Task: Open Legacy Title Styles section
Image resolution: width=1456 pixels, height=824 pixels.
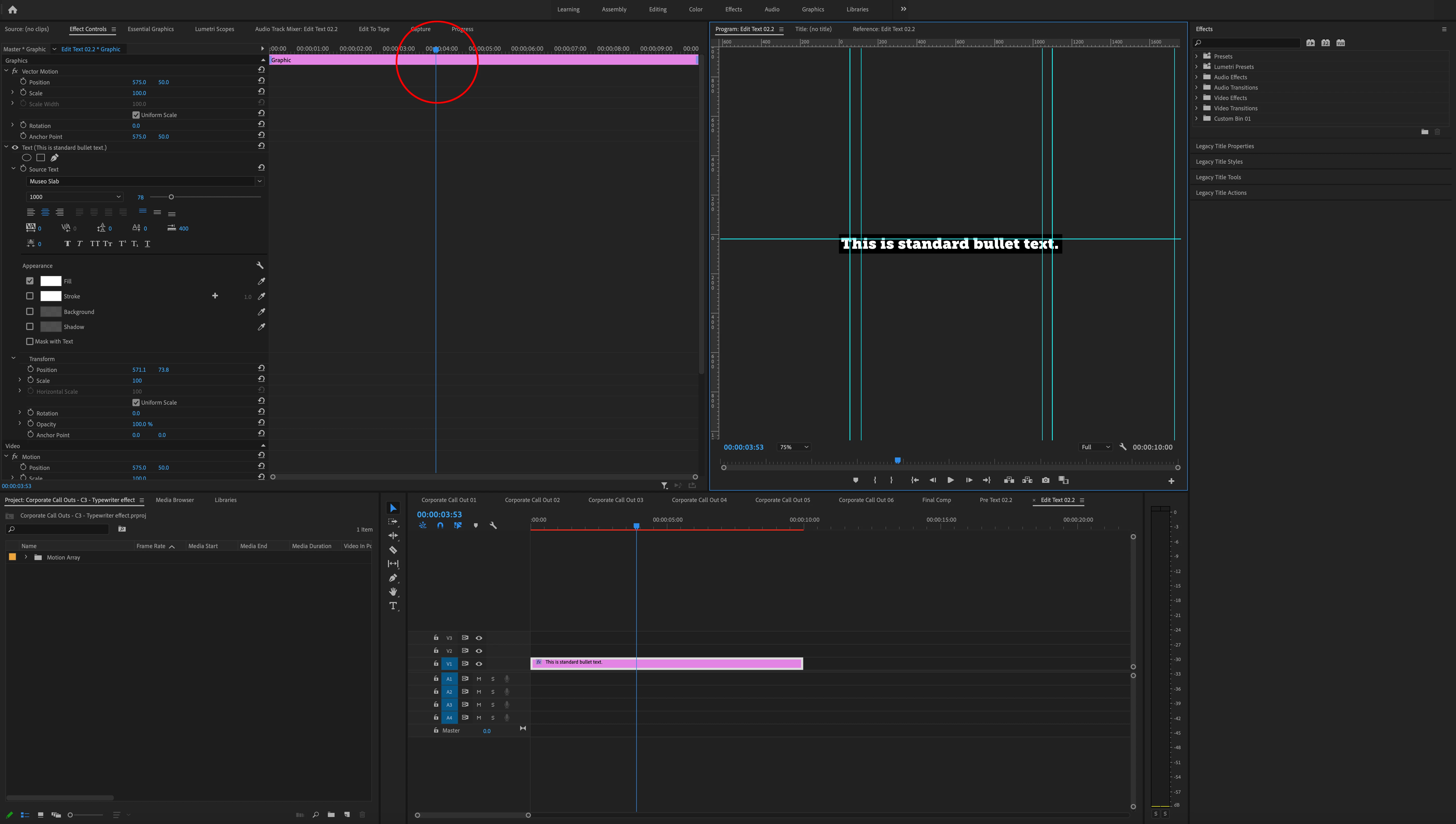Action: click(x=1219, y=162)
